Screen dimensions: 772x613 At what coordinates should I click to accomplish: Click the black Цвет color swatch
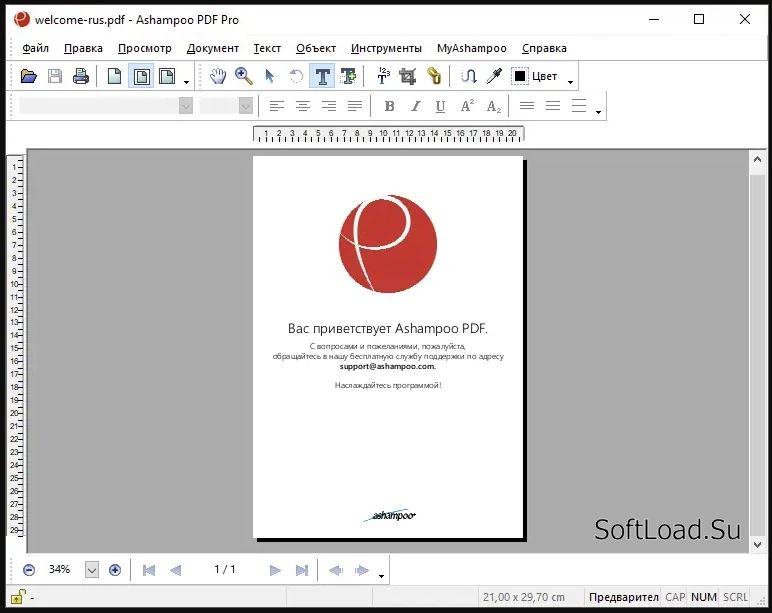(x=519, y=76)
